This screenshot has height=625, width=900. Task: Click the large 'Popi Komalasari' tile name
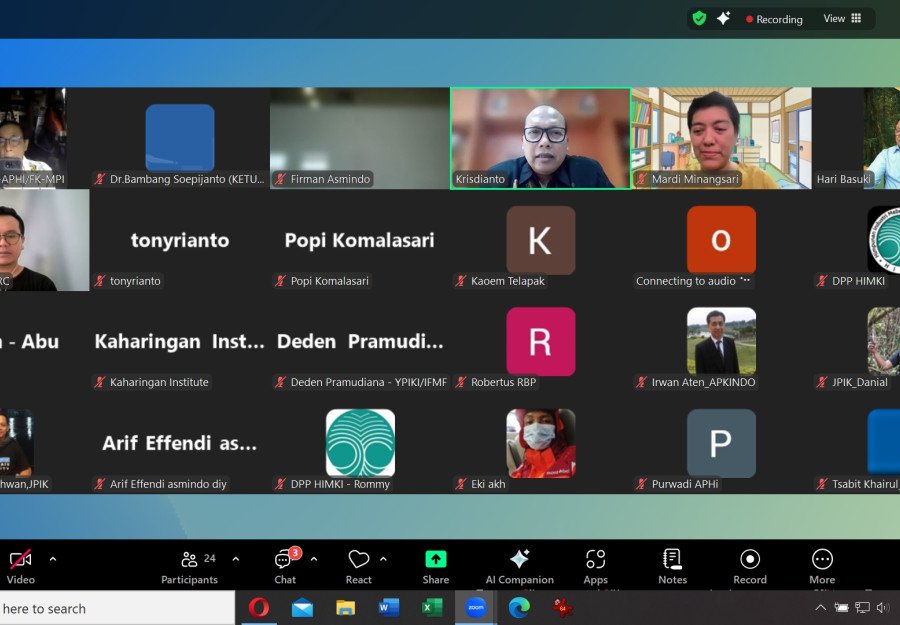click(360, 240)
